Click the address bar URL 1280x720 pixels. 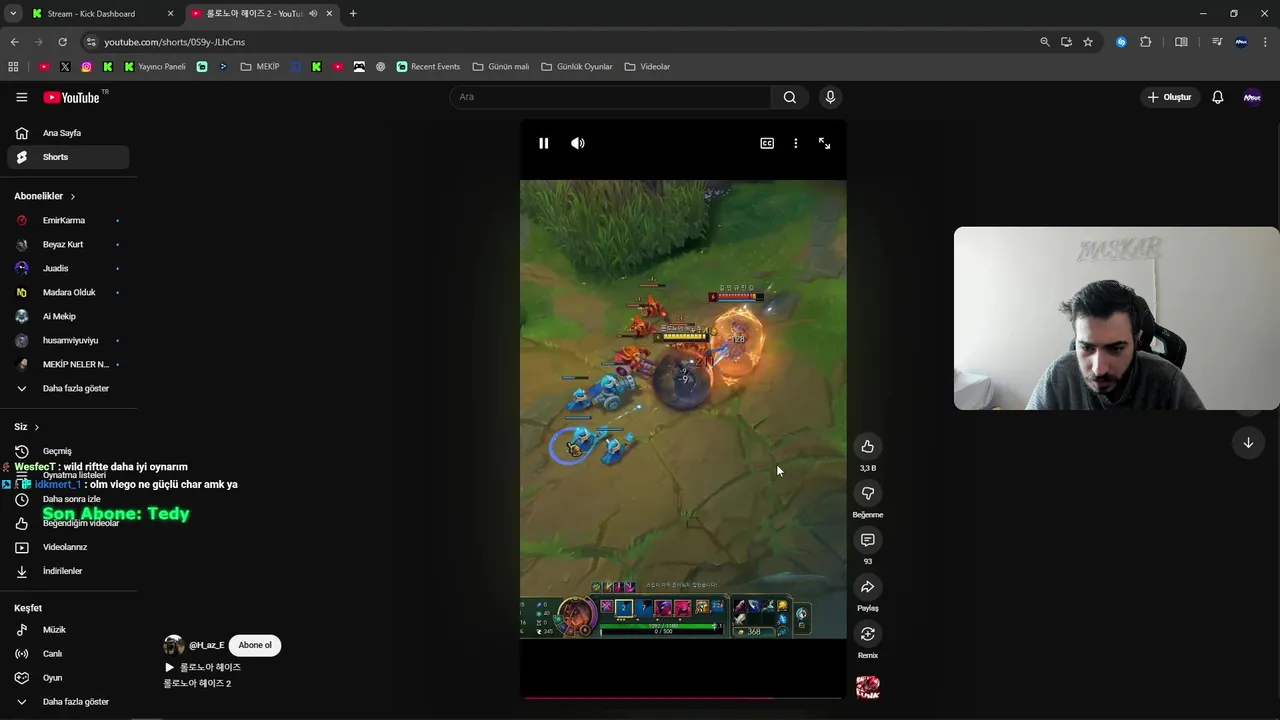[175, 42]
